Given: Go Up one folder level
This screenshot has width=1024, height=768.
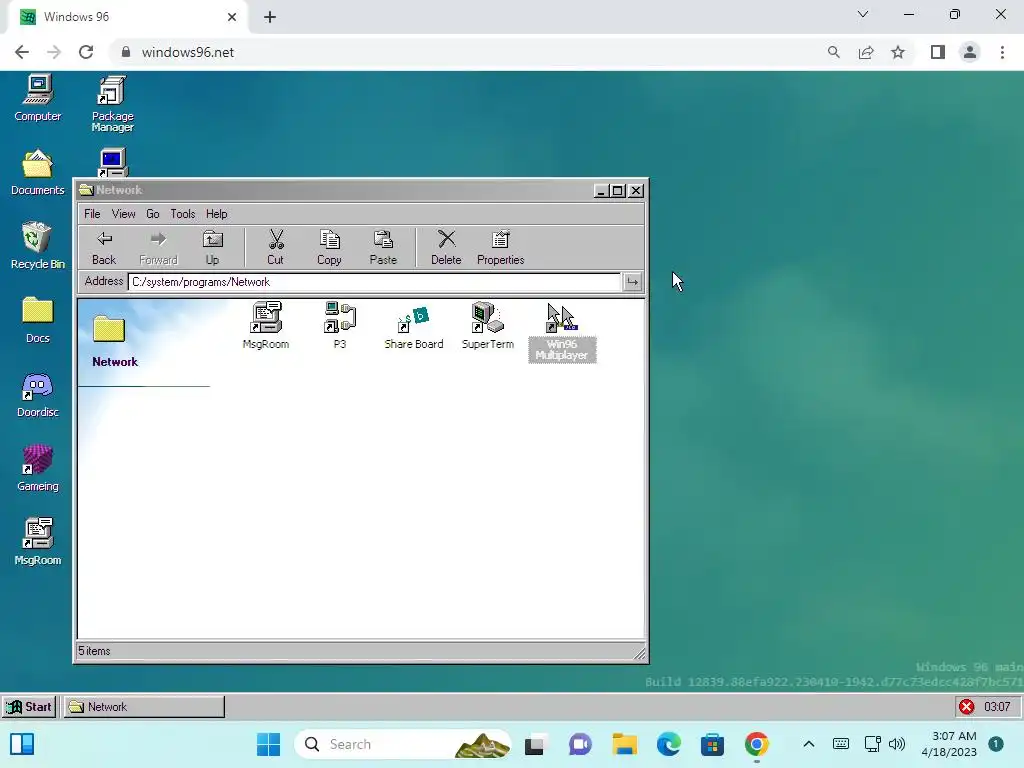Looking at the screenshot, I should coord(212,248).
